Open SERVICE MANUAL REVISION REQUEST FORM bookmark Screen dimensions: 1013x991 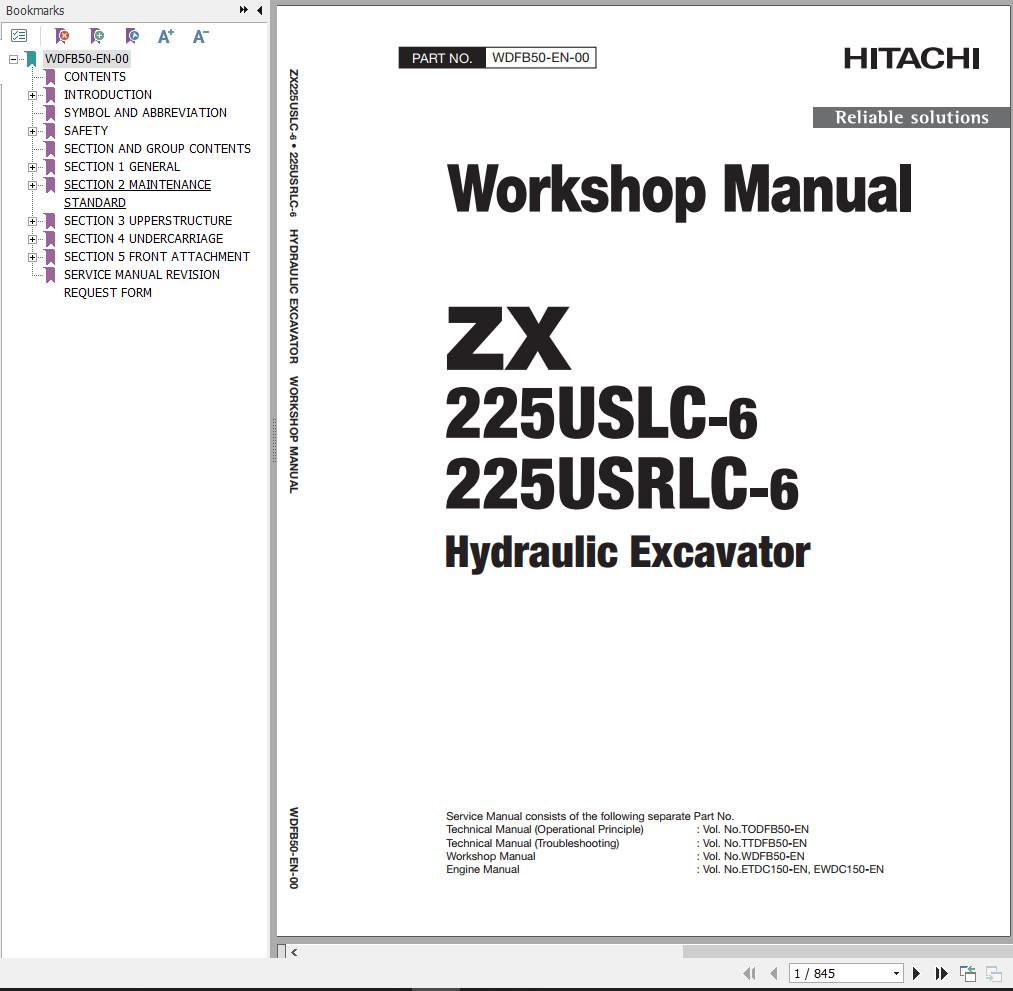click(x=141, y=284)
